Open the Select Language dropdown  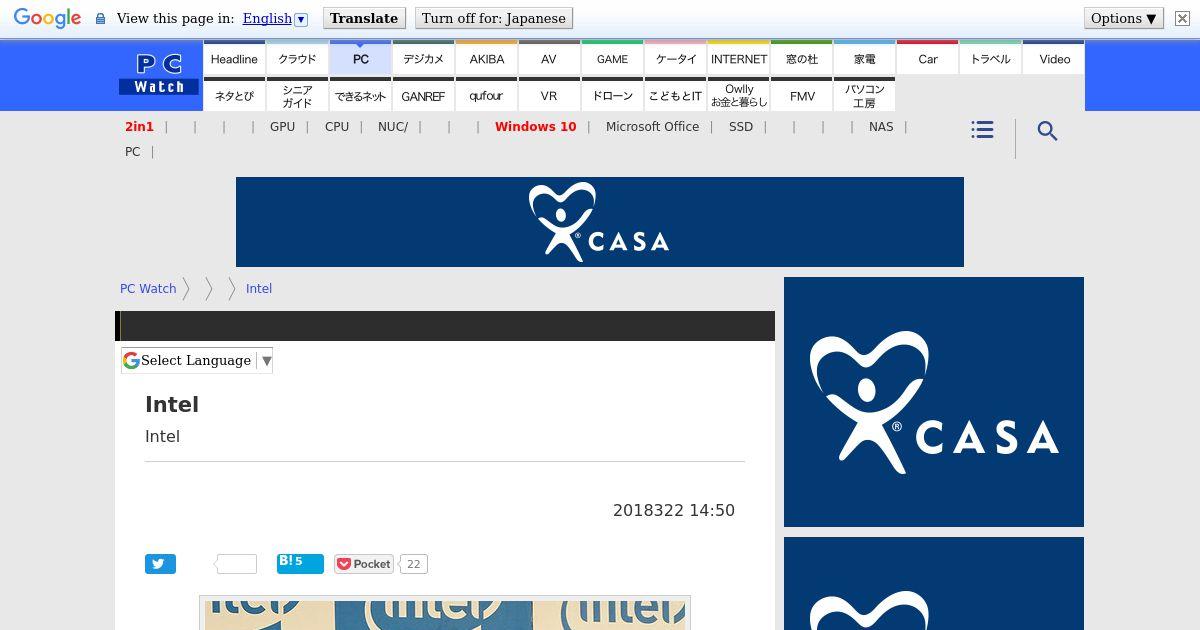pos(197,360)
